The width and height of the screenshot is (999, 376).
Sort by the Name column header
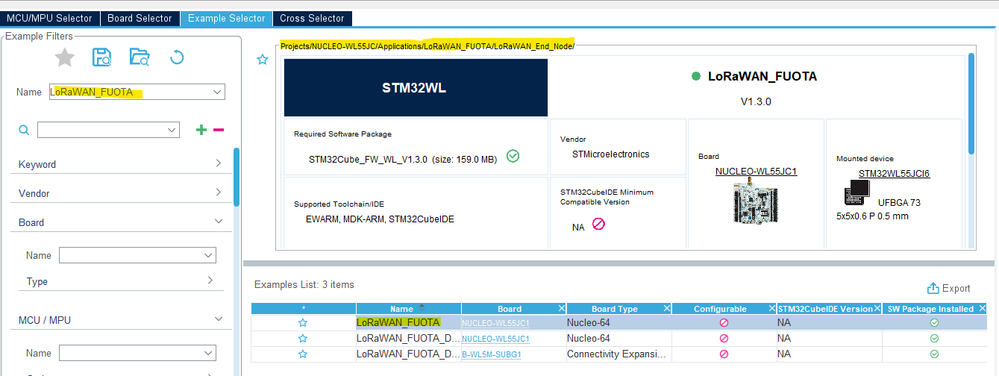click(408, 308)
